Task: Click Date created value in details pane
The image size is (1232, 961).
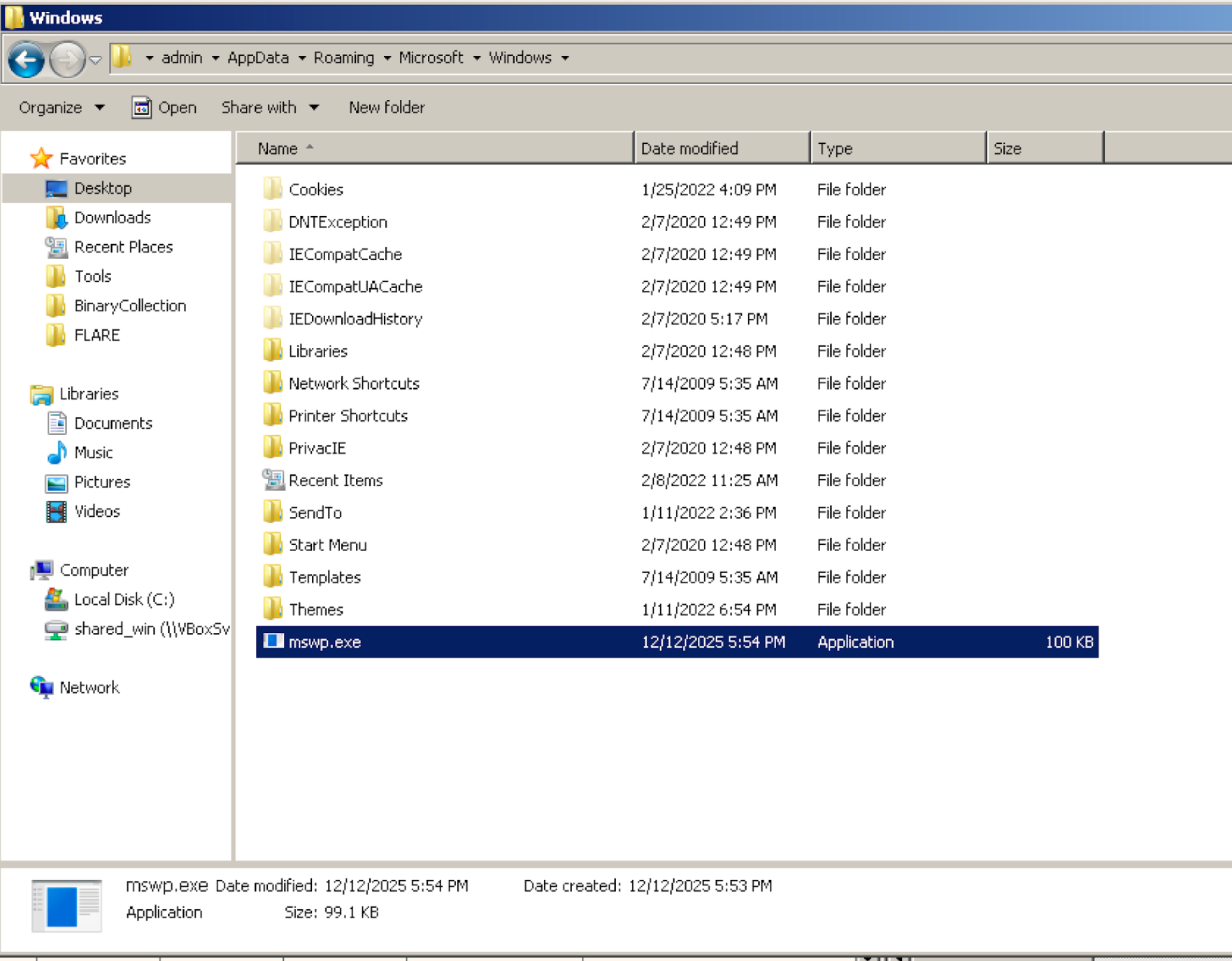Action: pyautogui.click(x=700, y=886)
